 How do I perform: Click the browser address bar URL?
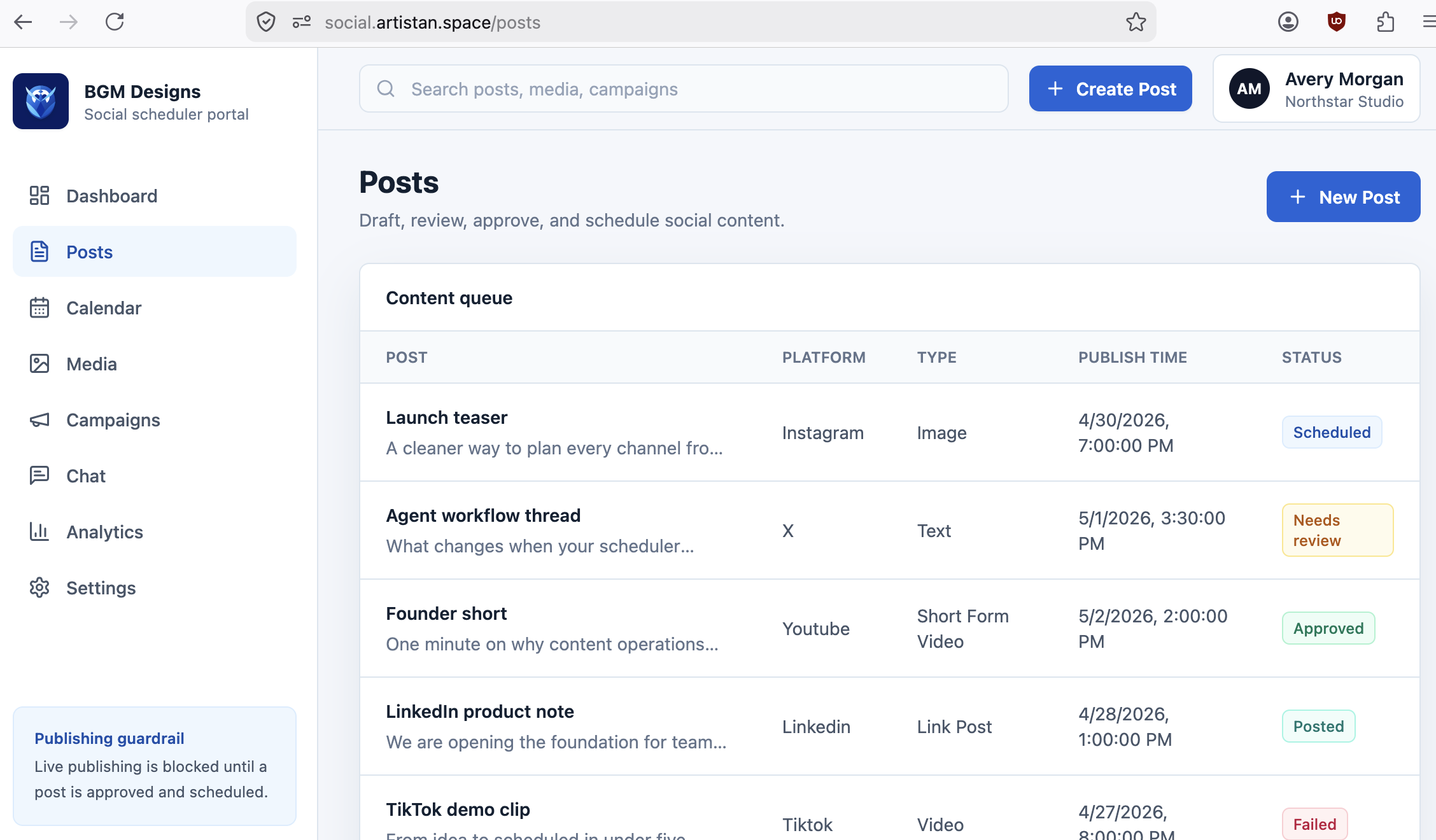click(432, 22)
